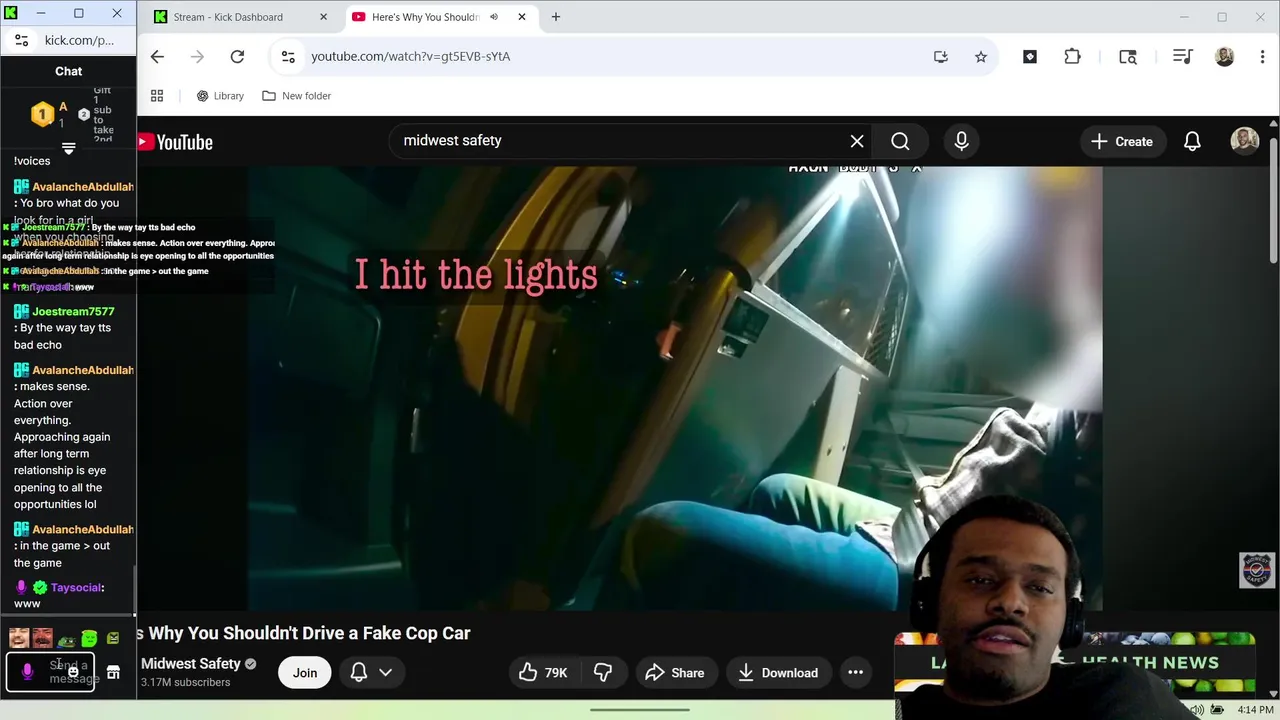The height and width of the screenshot is (720, 1280).
Task: Open the New folder bookmark folder
Action: click(296, 96)
